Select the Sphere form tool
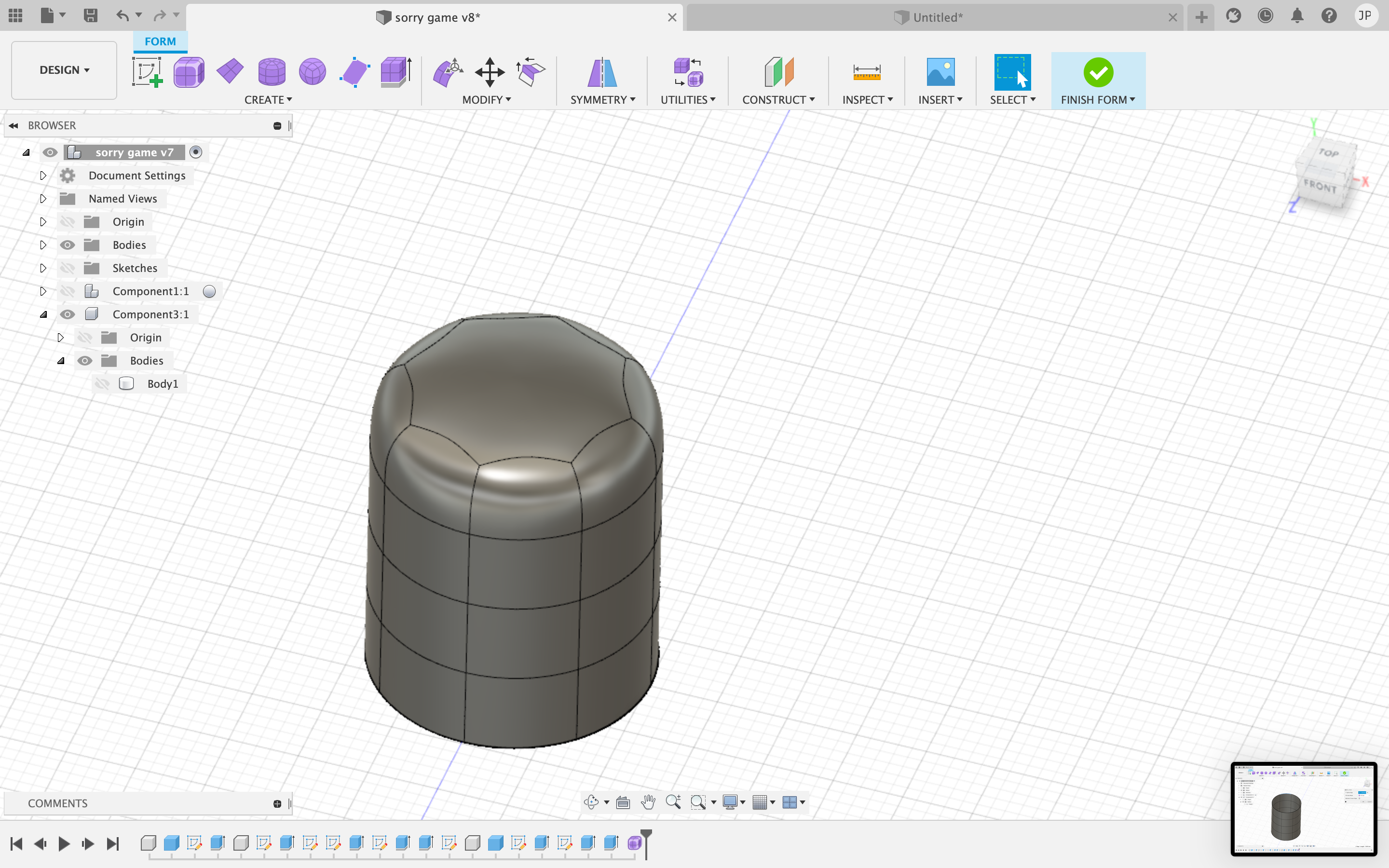This screenshot has width=1389, height=868. (x=313, y=72)
